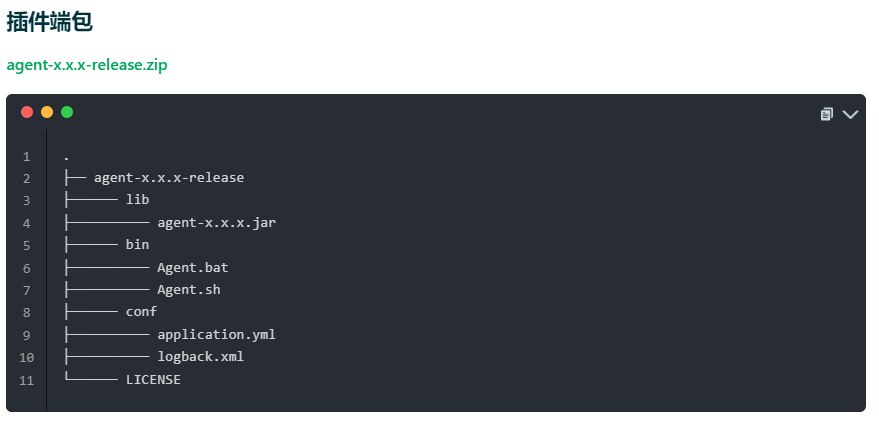Screen dimensions: 879x423
Task: Click line number 6 in gutter
Action: point(26,268)
